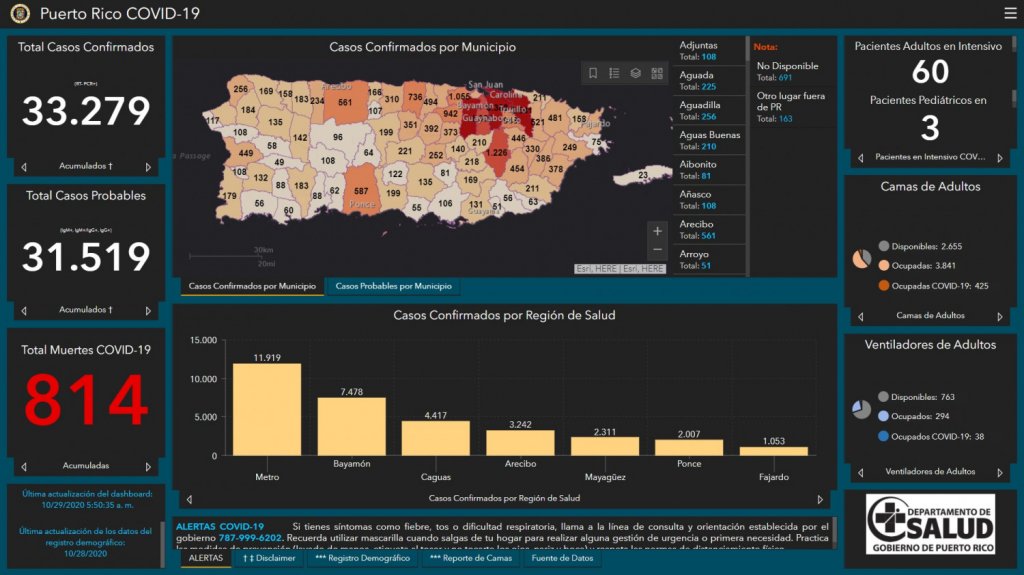The image size is (1024, 575).
Task: Go back on Total Muertes panel
Action: pyautogui.click(x=24, y=466)
